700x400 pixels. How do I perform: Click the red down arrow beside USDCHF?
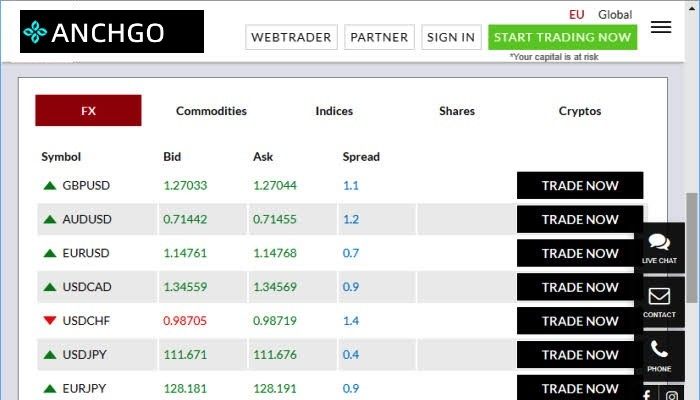[x=50, y=320]
